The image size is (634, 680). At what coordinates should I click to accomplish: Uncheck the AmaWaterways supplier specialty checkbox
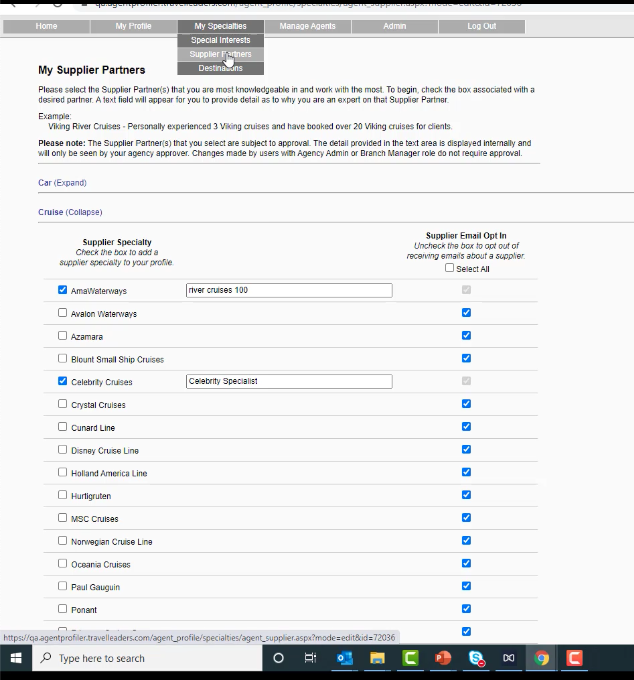(x=62, y=290)
